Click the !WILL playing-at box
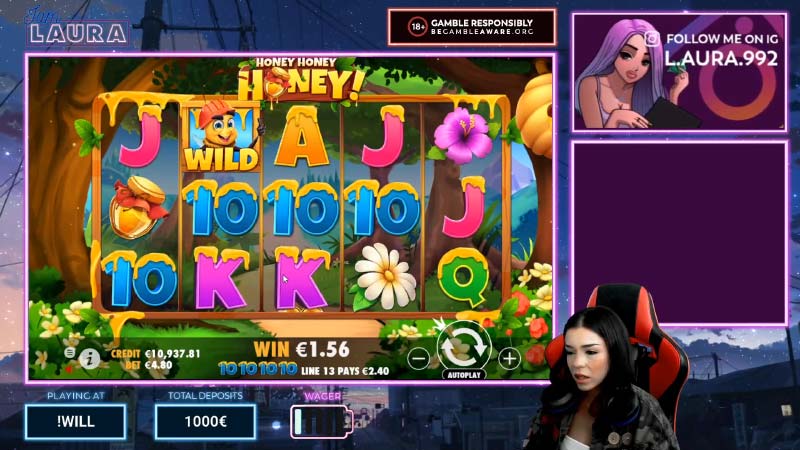Image resolution: width=800 pixels, height=450 pixels. click(x=76, y=421)
